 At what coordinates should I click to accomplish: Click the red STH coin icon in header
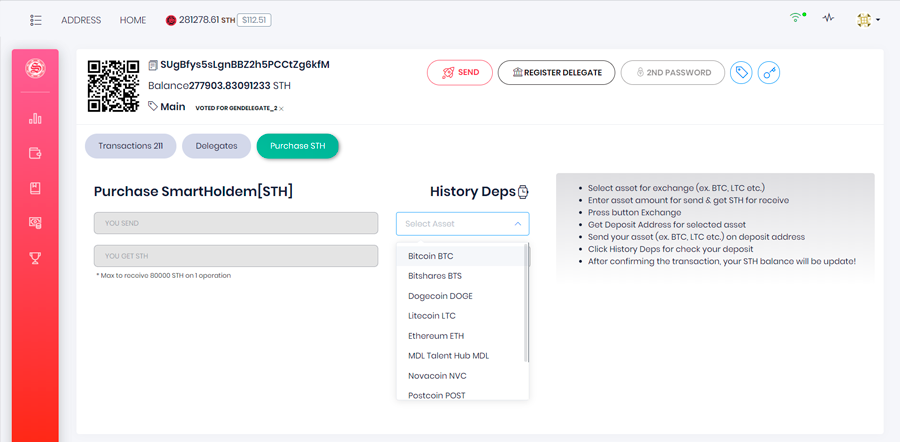pos(170,21)
